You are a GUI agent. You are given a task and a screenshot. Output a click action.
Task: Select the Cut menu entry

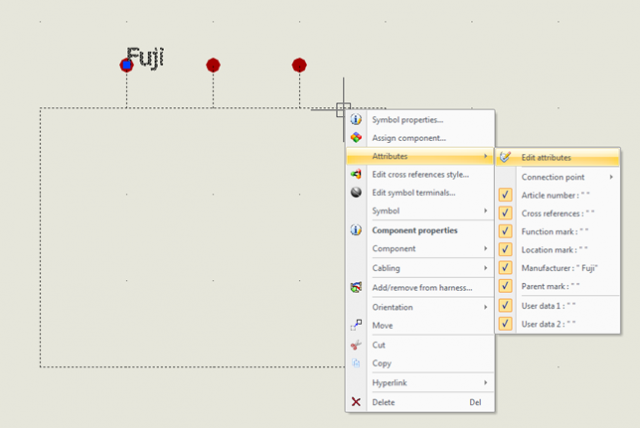[x=420, y=345]
